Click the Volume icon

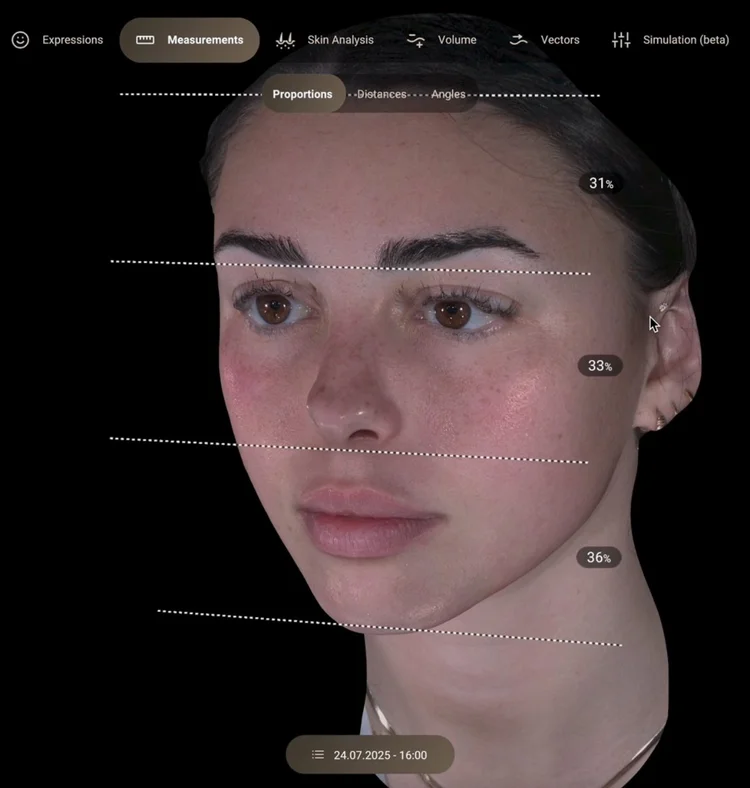(416, 40)
